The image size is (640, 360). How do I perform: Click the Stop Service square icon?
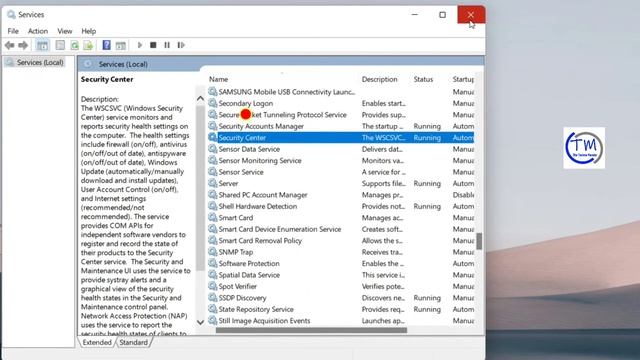coord(153,45)
